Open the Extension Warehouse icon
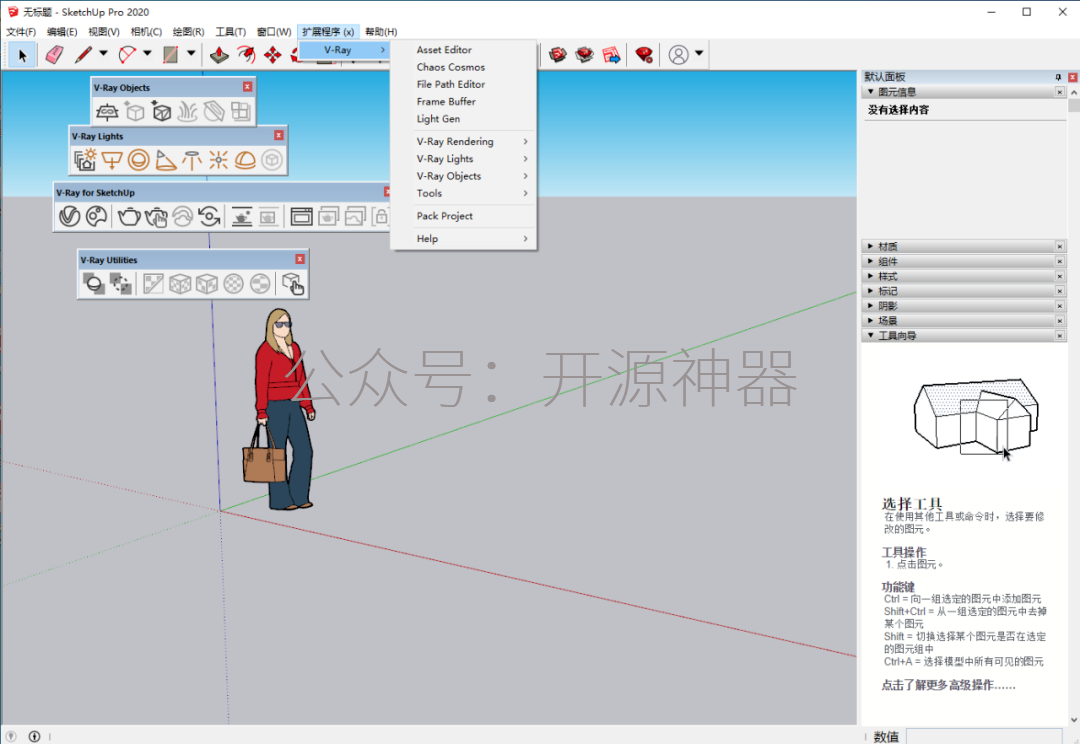The height and width of the screenshot is (744, 1080). (x=584, y=54)
